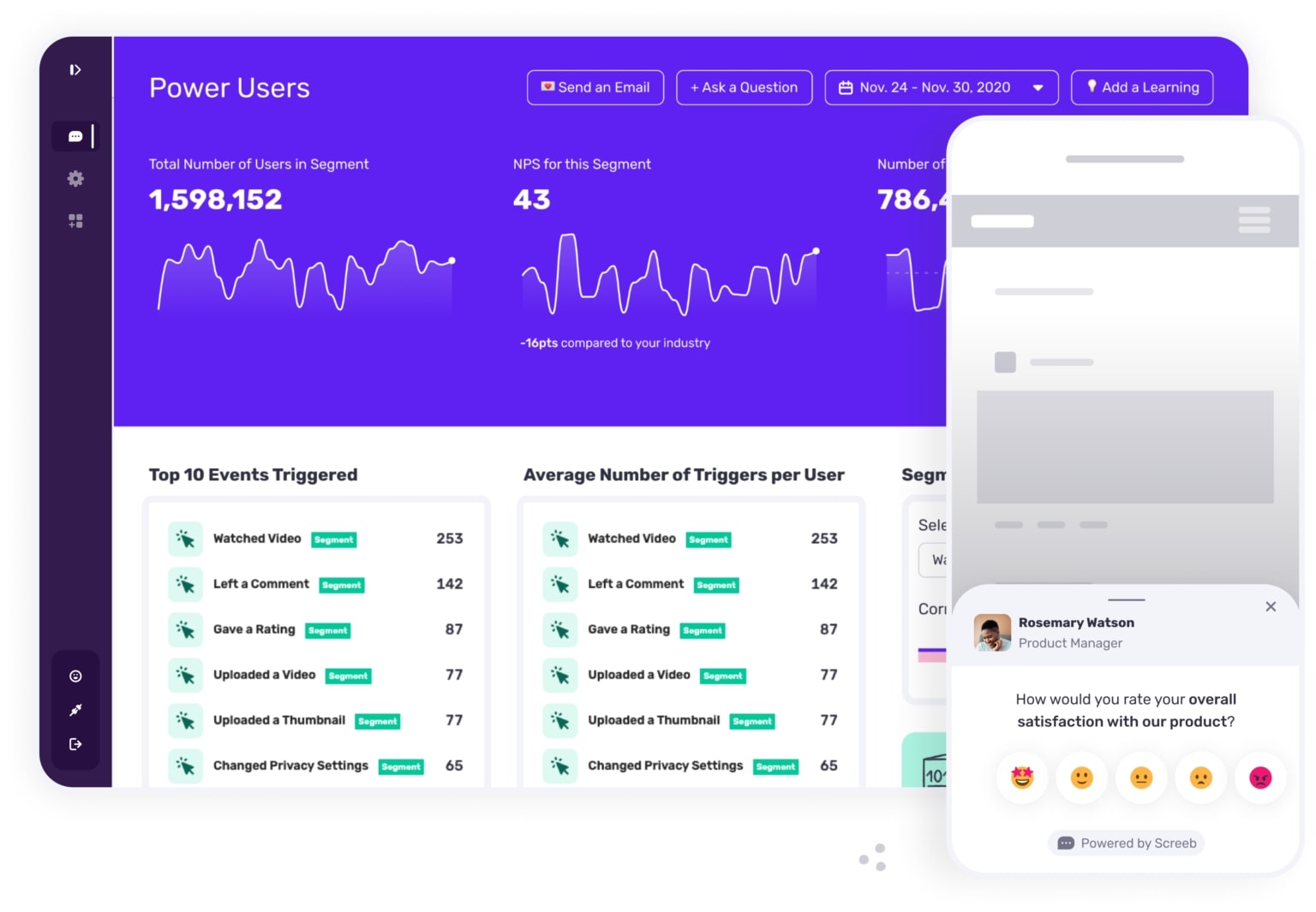This screenshot has height=912, width=1316.
Task: Click Uploaded a Video icon in Top 10 Events
Action: (x=185, y=675)
